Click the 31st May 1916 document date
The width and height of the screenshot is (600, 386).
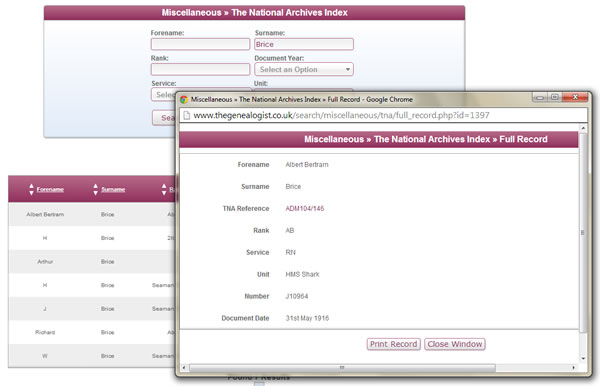pos(307,318)
